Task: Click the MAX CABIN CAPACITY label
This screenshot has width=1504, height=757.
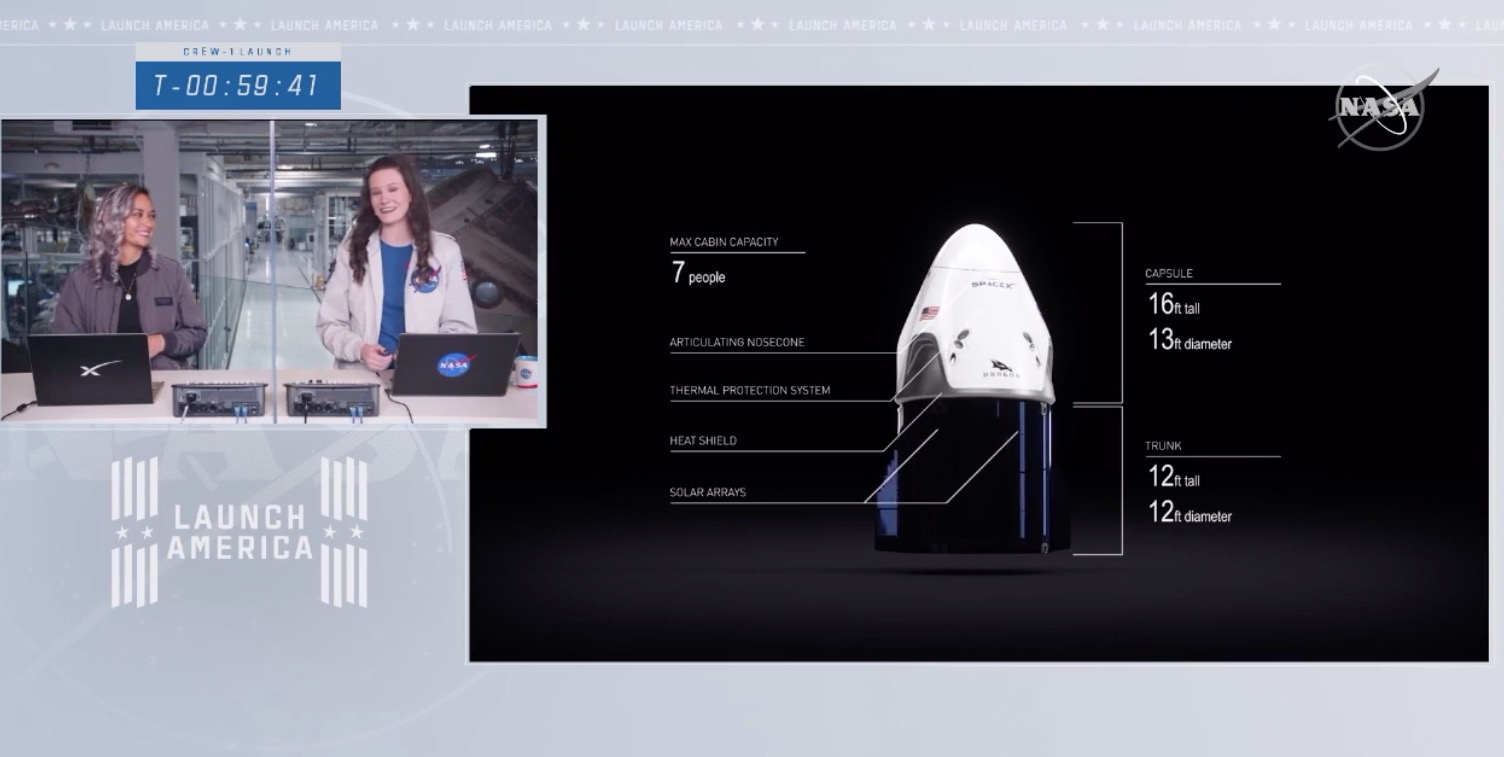Action: pyautogui.click(x=724, y=242)
